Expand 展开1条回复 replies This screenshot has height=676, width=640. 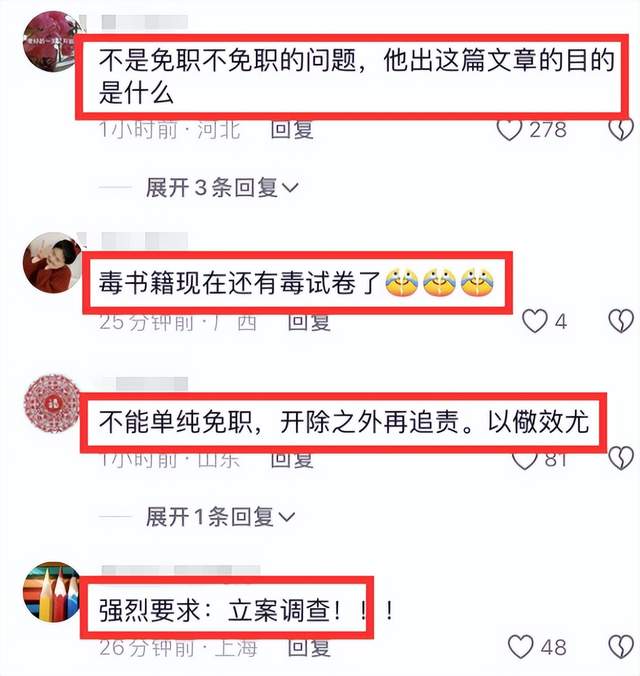(220, 517)
